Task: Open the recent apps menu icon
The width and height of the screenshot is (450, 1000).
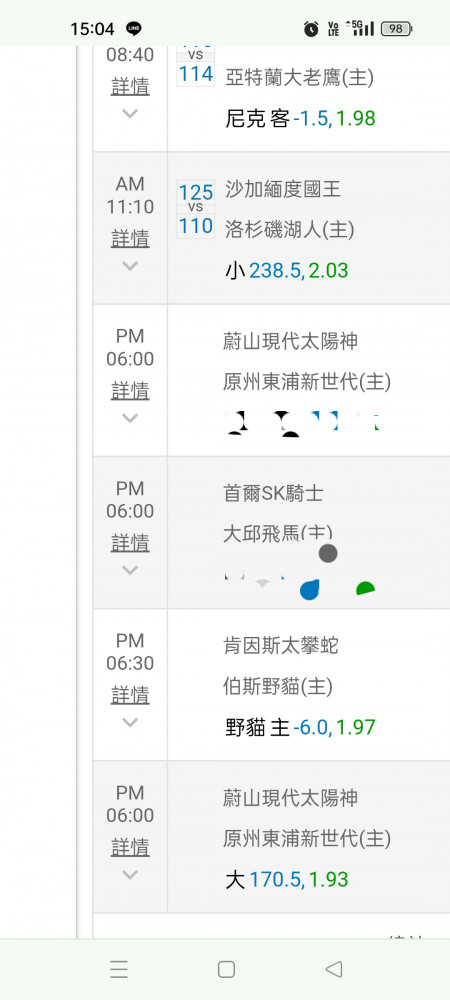Action: tap(119, 969)
